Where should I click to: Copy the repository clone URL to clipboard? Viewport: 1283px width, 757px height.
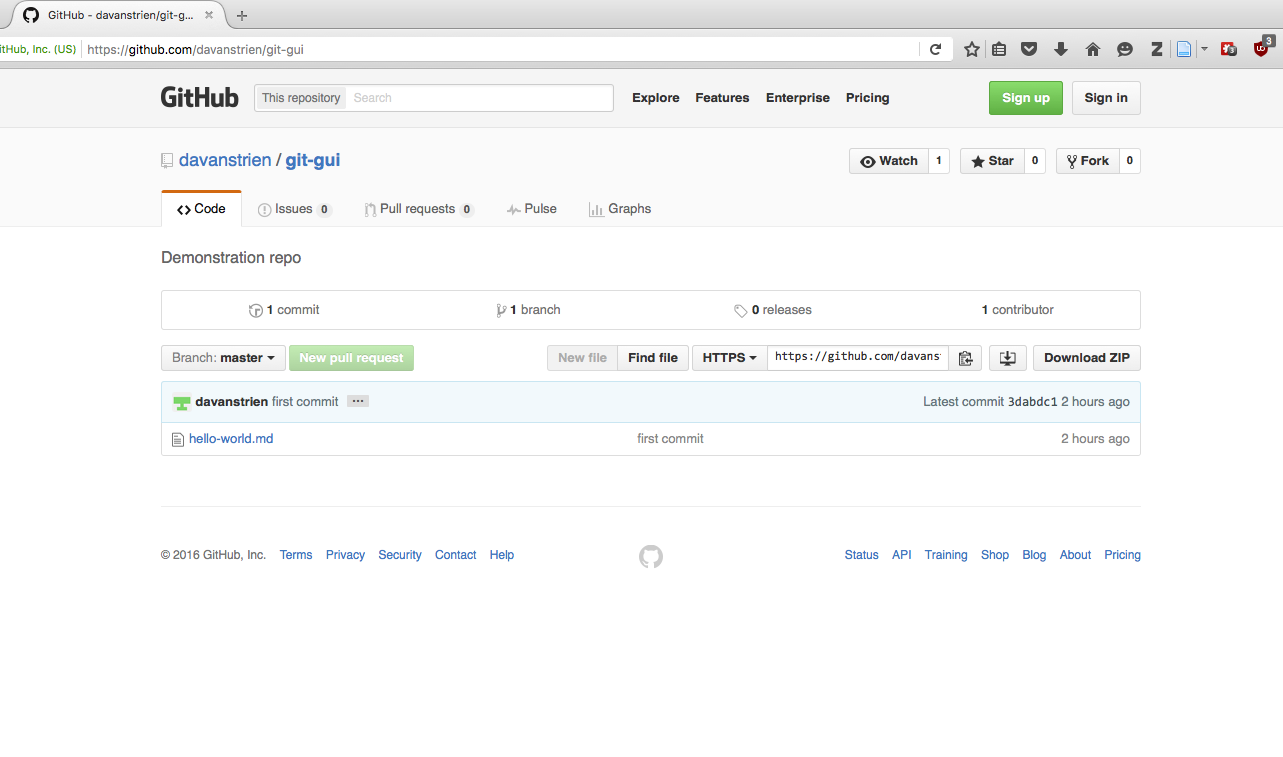point(966,357)
